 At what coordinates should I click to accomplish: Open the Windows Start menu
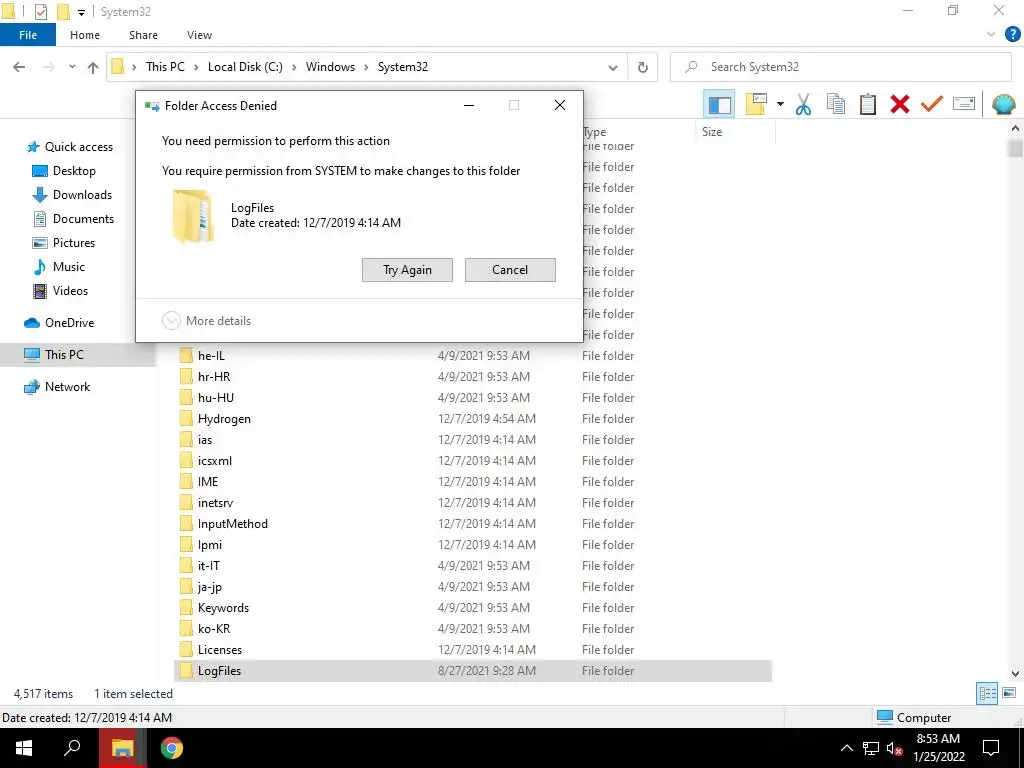[x=24, y=748]
